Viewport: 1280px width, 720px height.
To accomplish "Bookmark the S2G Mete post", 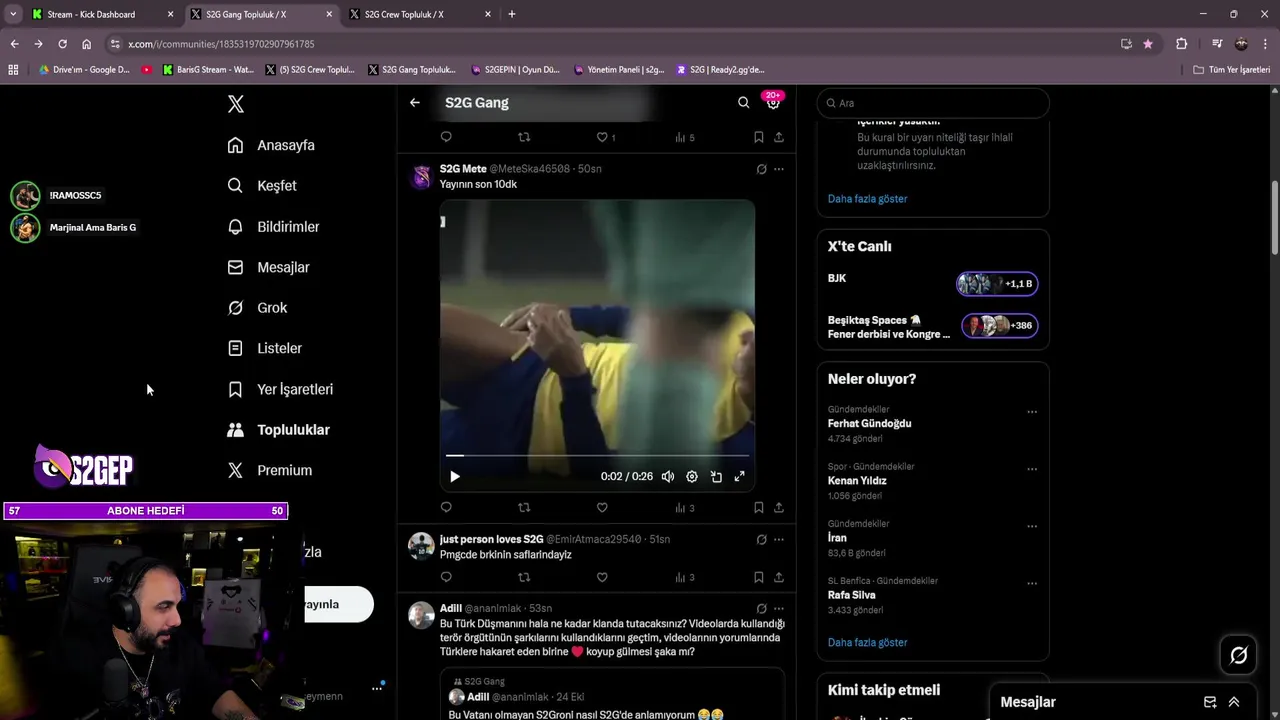I will point(759,508).
